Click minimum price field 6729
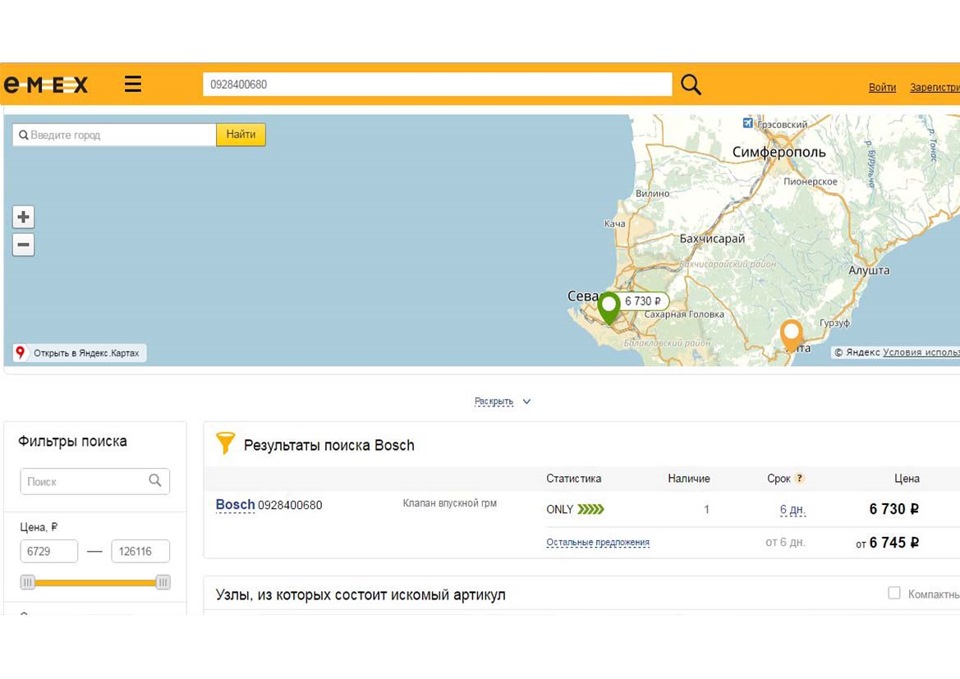Viewport: 960px width, 679px height. click(49, 551)
